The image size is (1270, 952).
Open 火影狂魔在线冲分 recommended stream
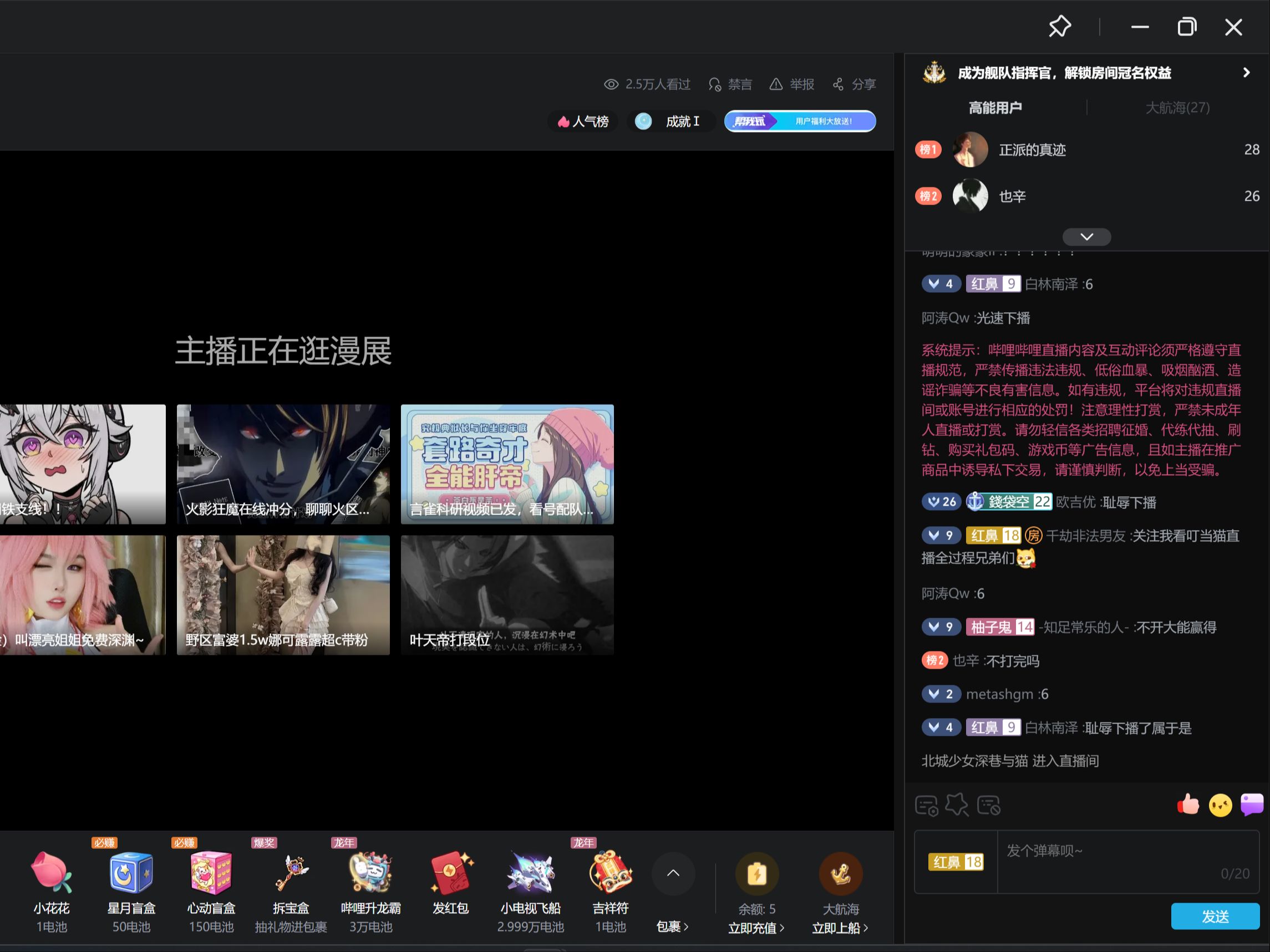283,464
